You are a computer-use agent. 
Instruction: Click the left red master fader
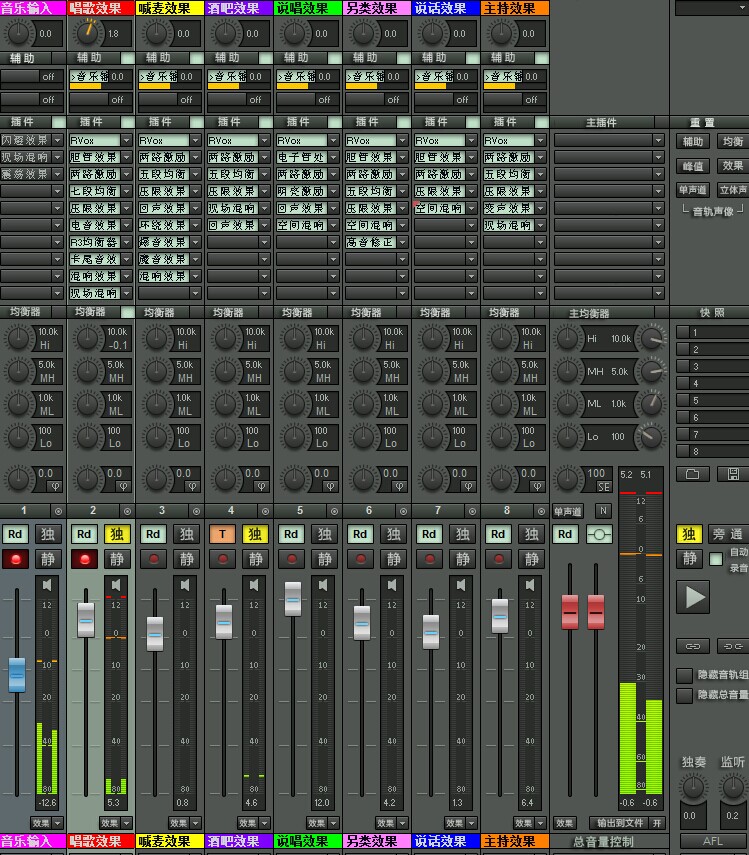click(570, 612)
